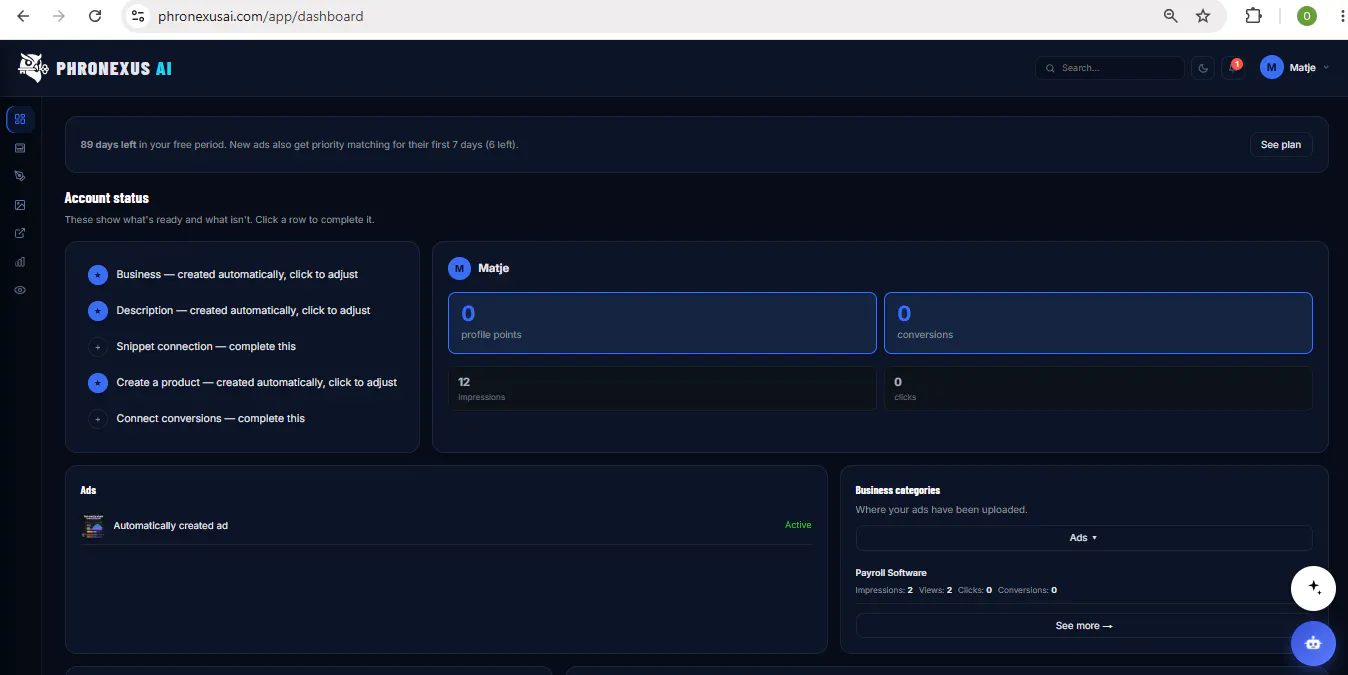The image size is (1348, 675).
Task: Select the conversions stat card
Action: click(1098, 323)
